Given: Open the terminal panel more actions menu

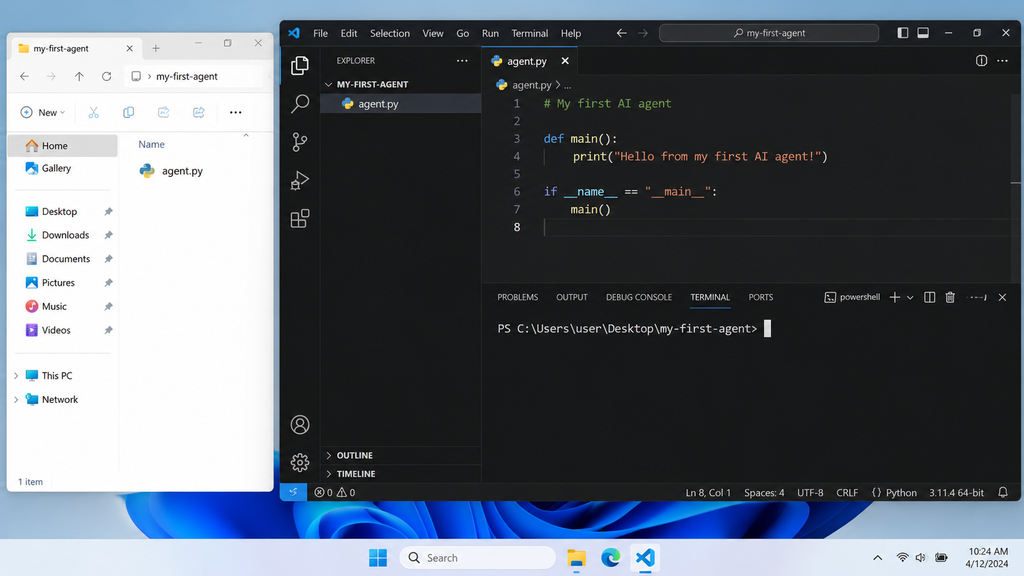Looking at the screenshot, I should pyautogui.click(x=977, y=297).
